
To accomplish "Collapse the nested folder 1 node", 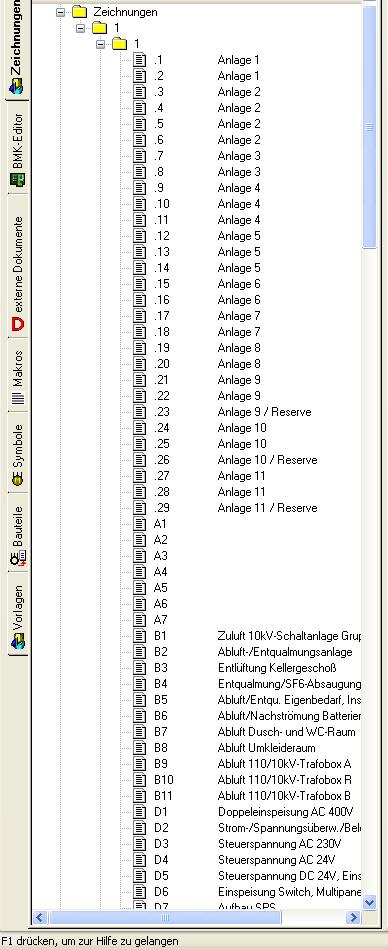I will (x=100, y=44).
